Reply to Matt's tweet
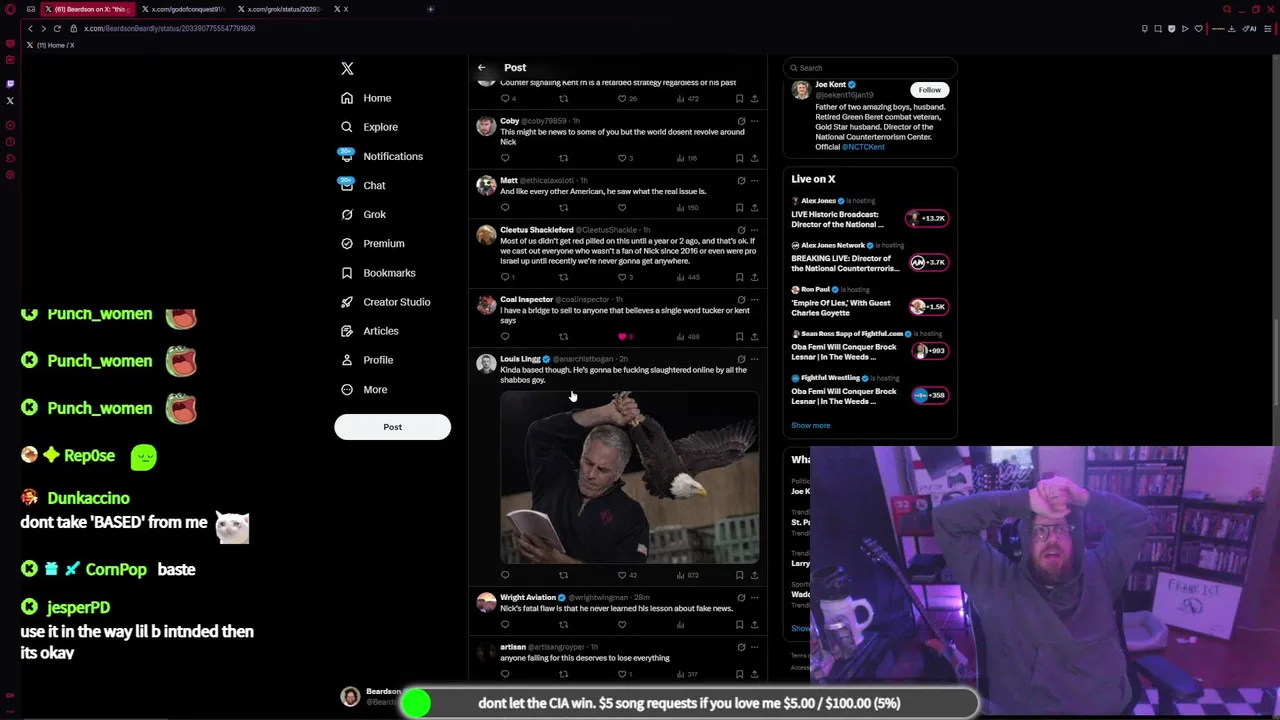The height and width of the screenshot is (720, 1280). coord(505,208)
